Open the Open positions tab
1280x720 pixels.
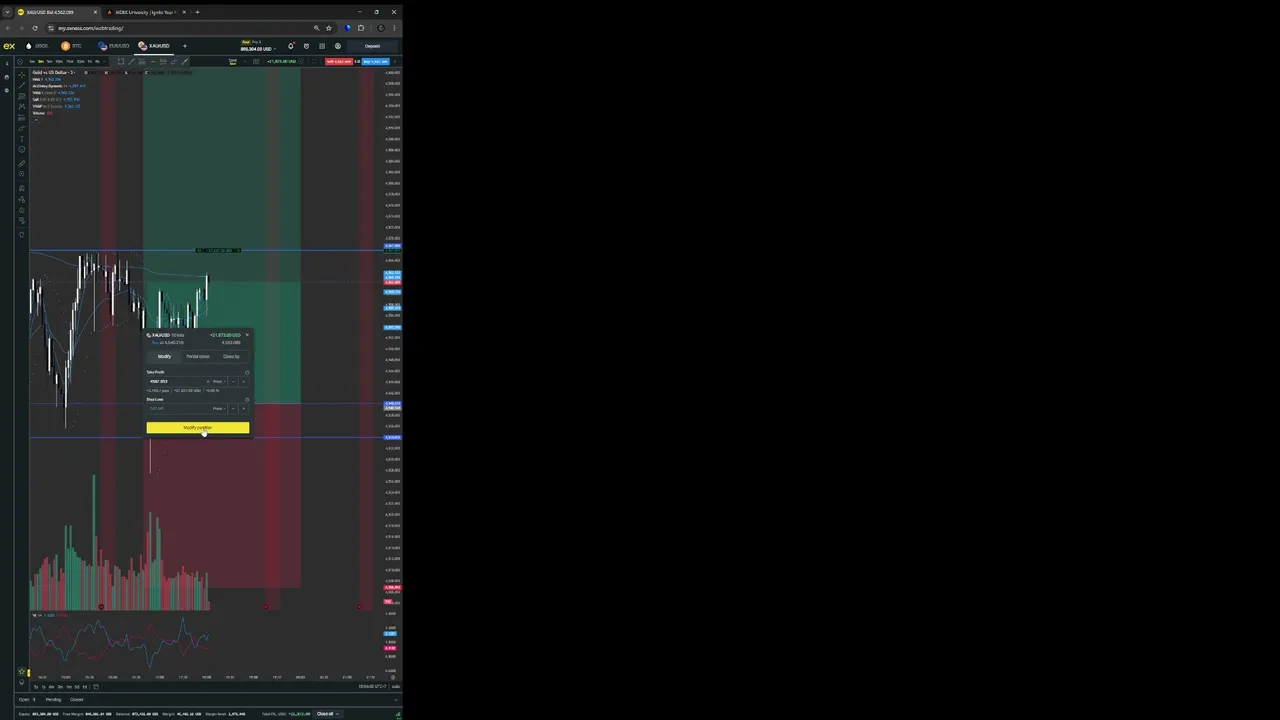coord(27,700)
